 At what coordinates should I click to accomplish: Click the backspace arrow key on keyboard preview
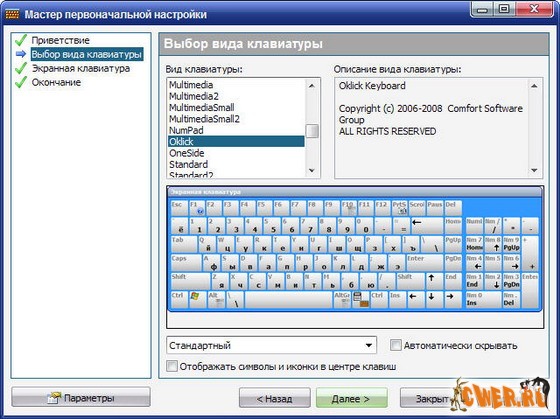(427, 225)
